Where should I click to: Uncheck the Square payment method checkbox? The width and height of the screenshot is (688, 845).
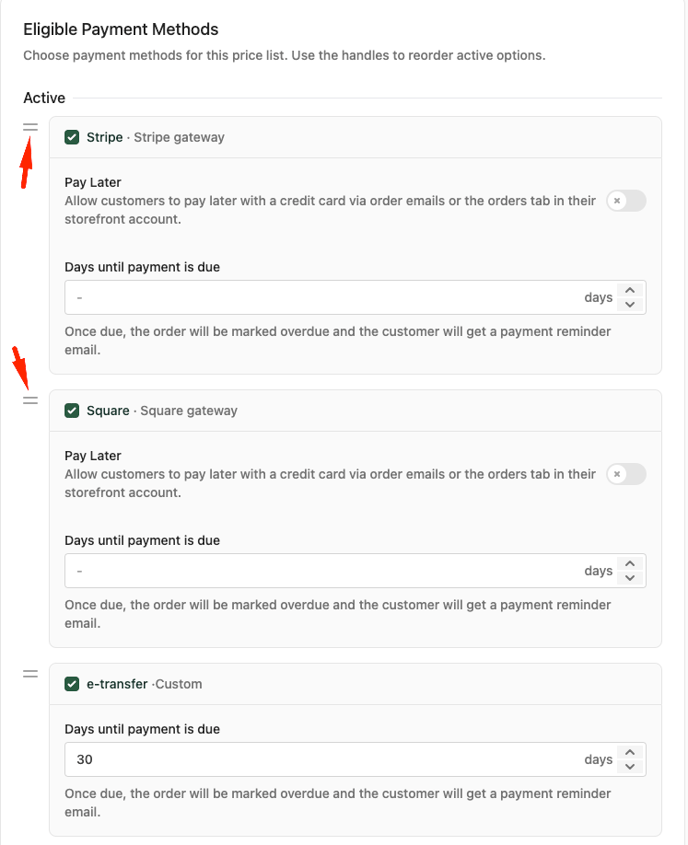tap(72, 411)
